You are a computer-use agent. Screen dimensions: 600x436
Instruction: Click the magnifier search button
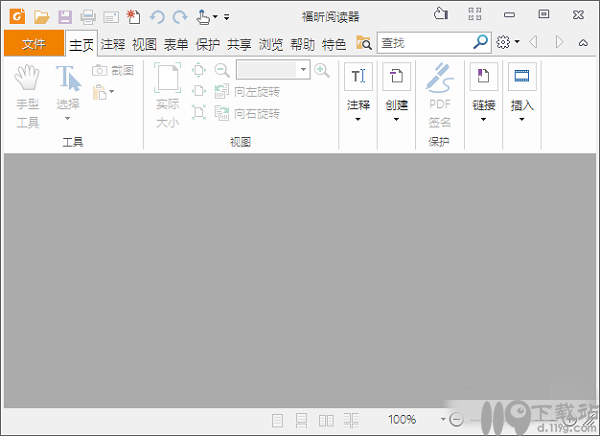[x=481, y=42]
